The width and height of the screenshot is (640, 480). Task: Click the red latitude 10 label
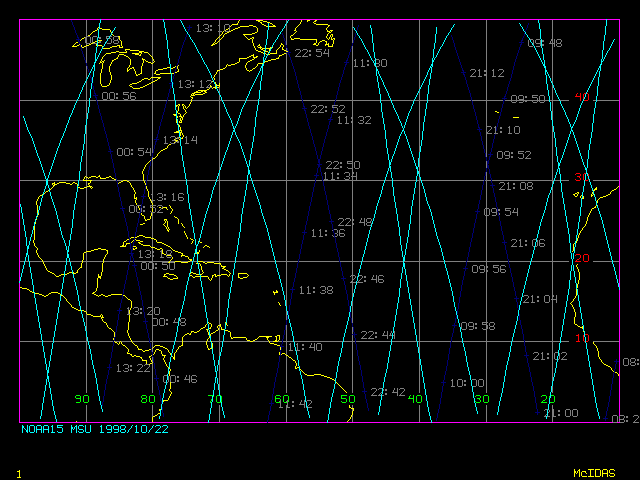coord(582,338)
